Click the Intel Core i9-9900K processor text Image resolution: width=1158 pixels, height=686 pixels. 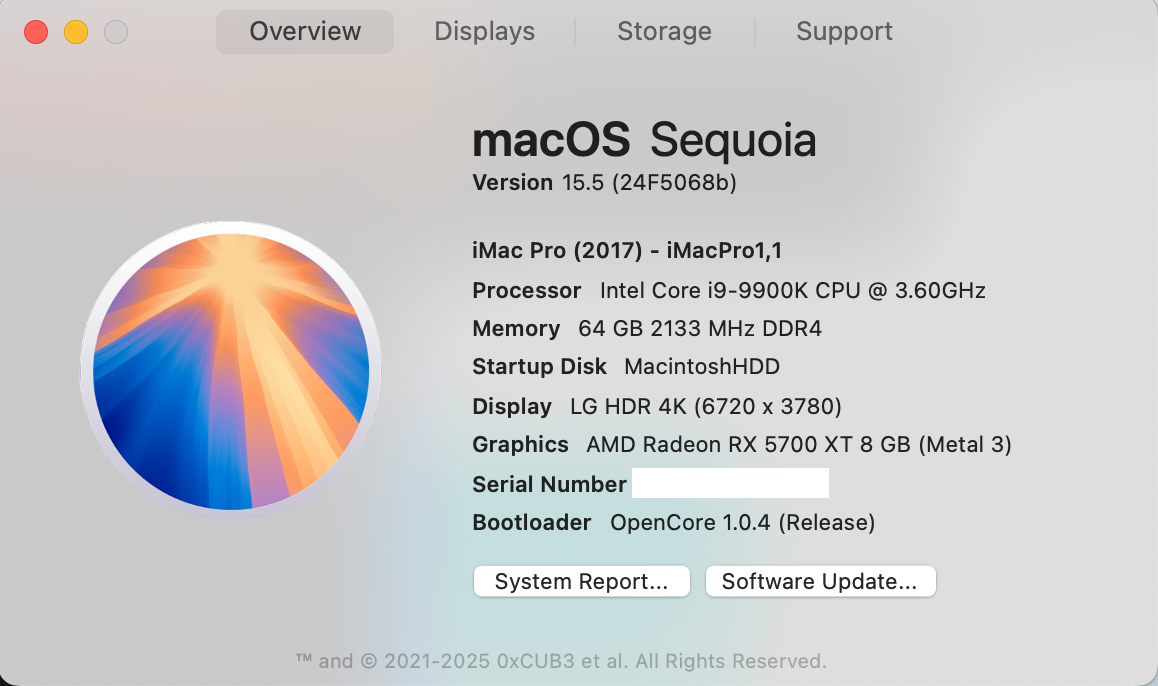click(x=792, y=291)
